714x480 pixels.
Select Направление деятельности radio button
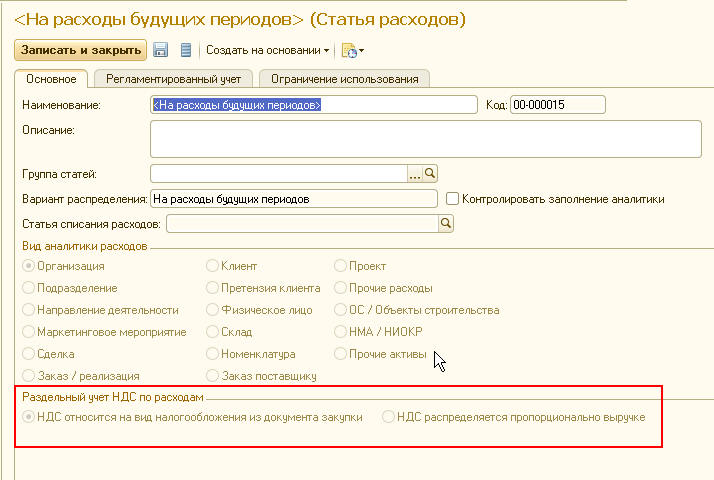click(x=28, y=310)
